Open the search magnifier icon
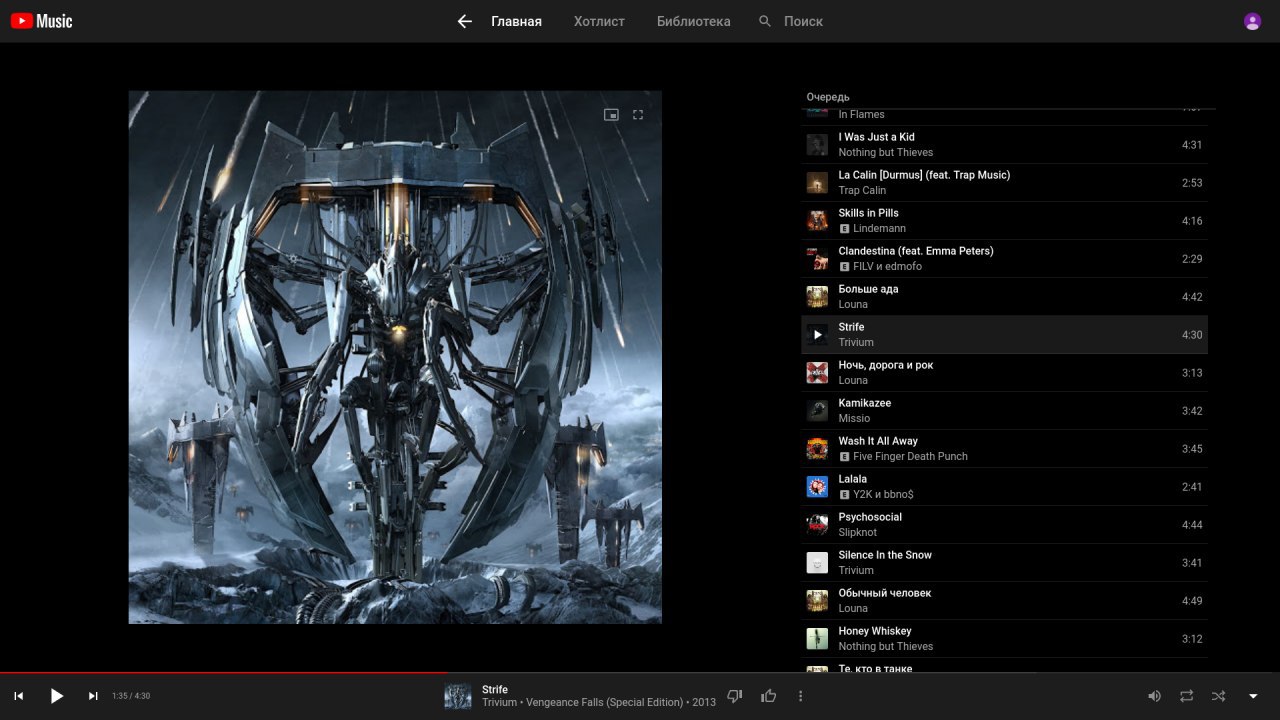 tap(765, 21)
